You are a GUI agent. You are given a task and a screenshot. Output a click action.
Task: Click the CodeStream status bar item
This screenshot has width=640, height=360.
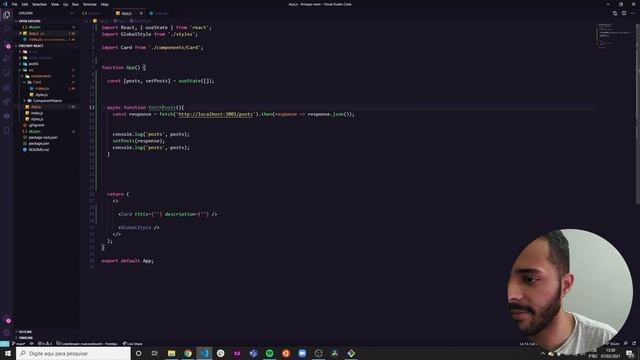87,344
